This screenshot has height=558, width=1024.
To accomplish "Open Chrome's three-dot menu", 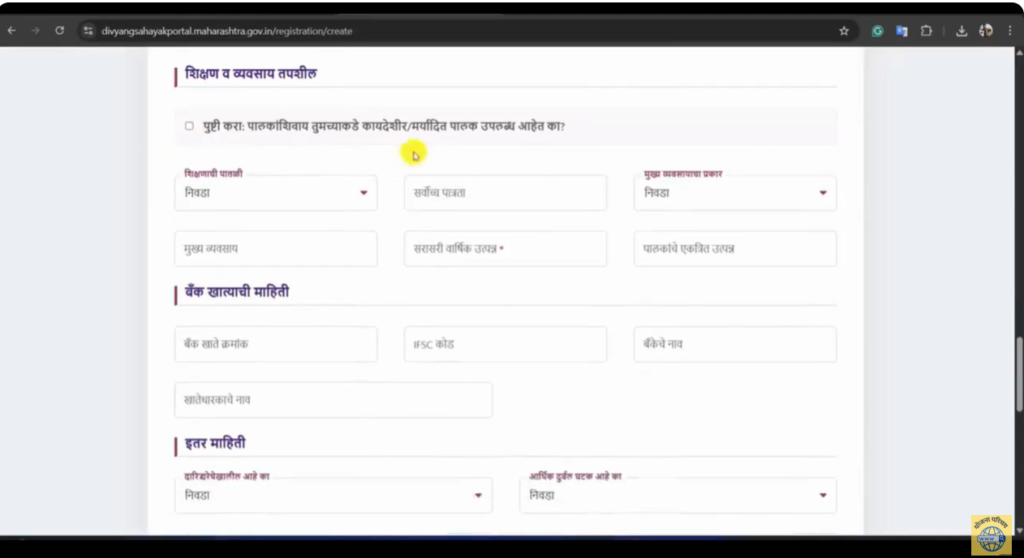I will (x=1010, y=31).
